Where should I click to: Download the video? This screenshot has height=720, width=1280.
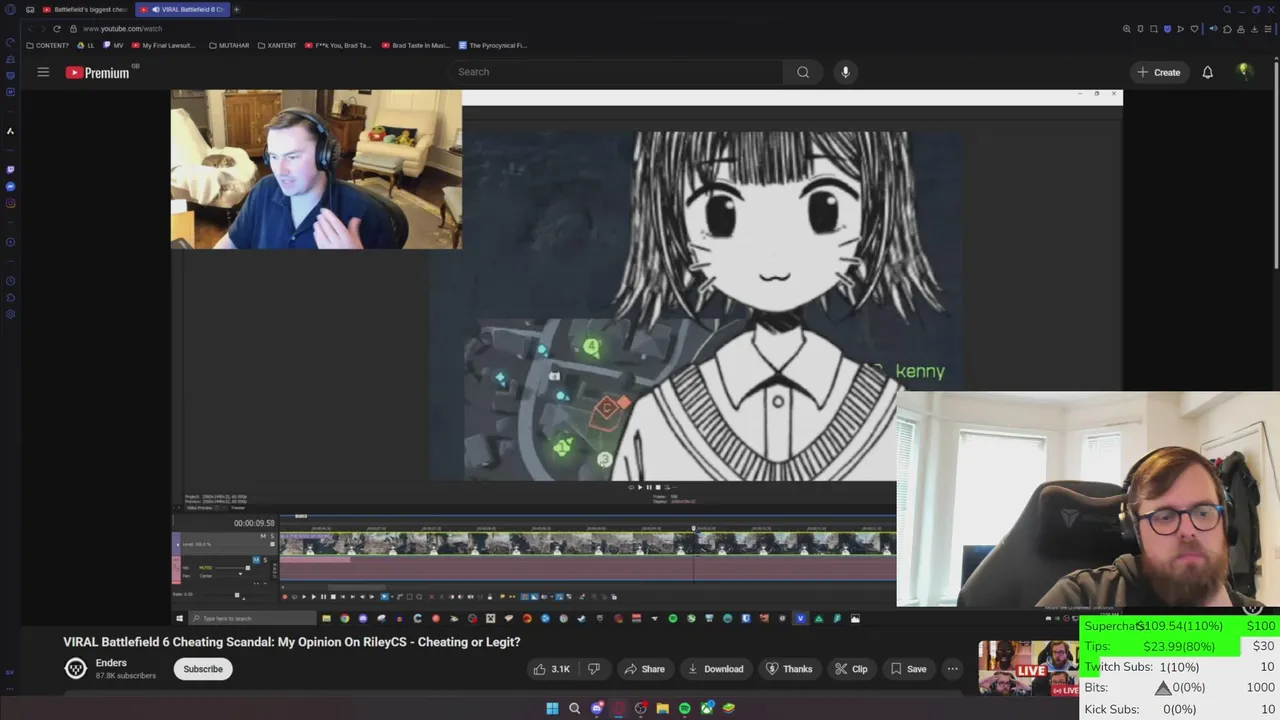tap(716, 669)
